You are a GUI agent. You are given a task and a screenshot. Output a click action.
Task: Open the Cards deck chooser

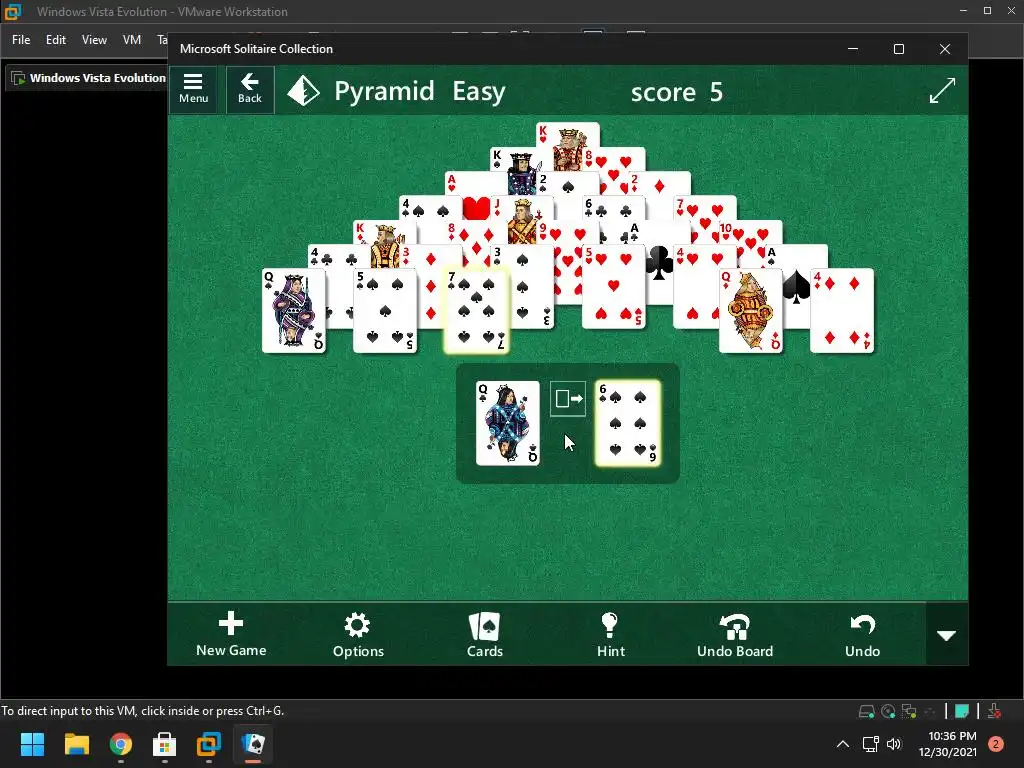[485, 634]
